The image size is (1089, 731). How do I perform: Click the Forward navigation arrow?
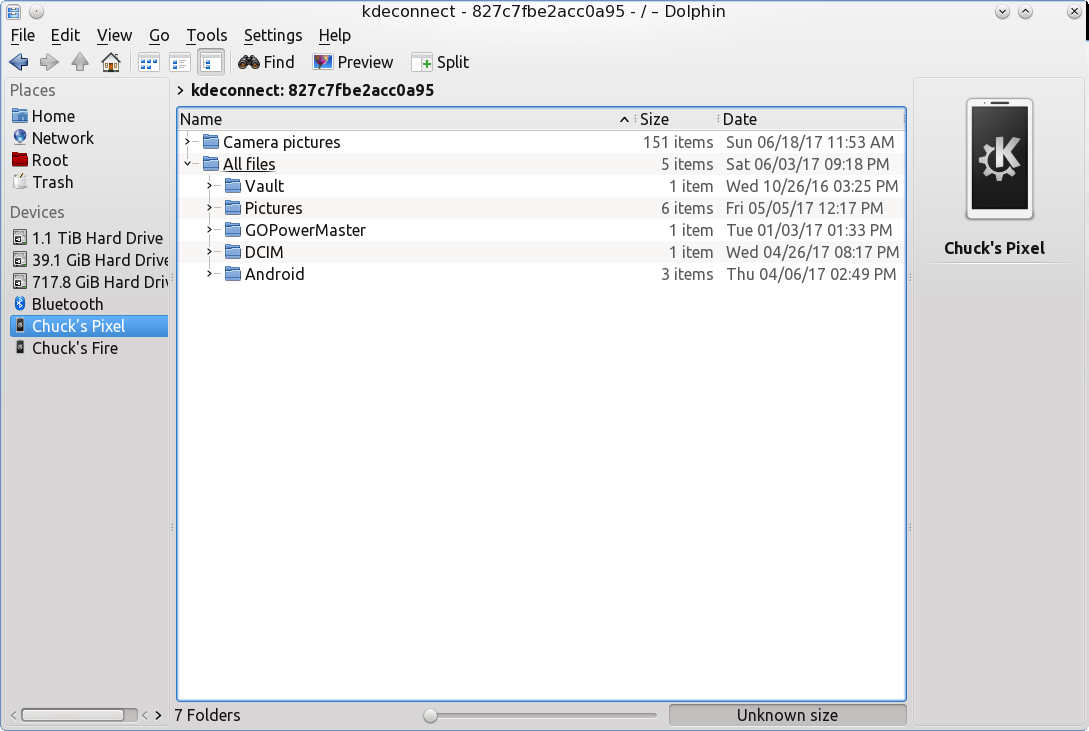[x=49, y=62]
